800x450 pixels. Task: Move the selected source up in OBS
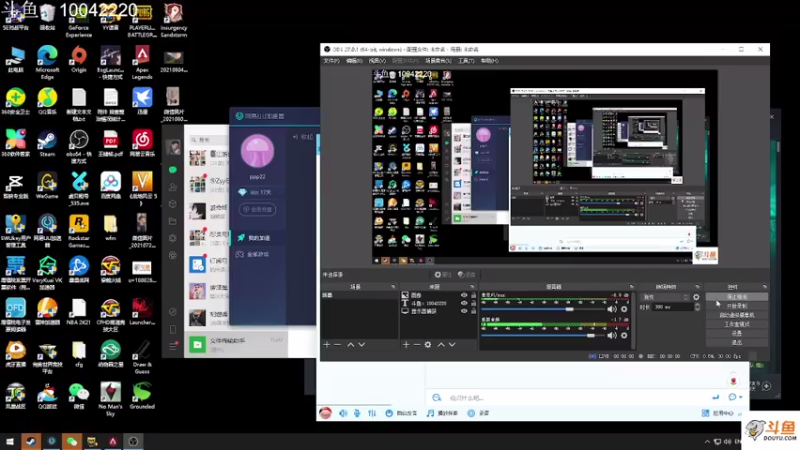(441, 344)
